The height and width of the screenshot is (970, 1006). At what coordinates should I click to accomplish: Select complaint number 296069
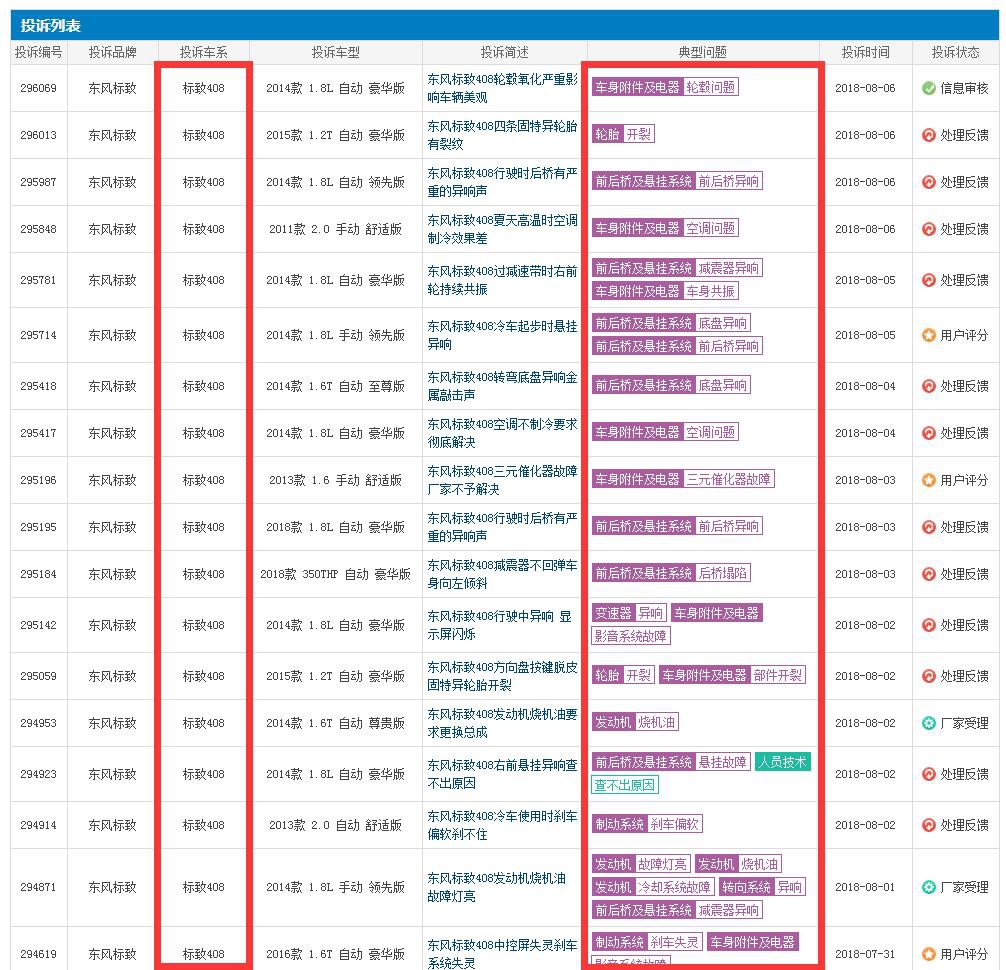click(x=38, y=89)
